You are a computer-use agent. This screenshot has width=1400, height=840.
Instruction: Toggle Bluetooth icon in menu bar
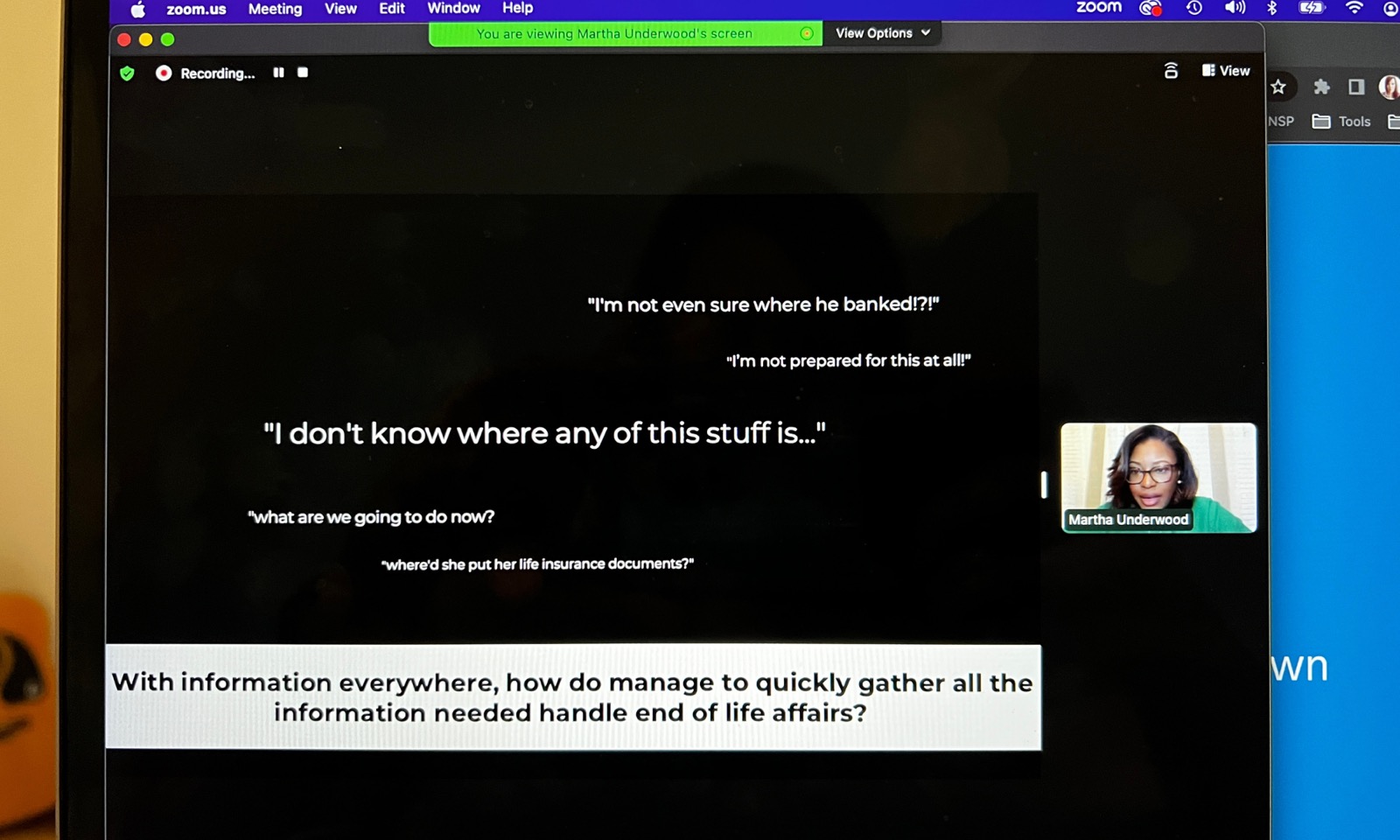[x=1272, y=8]
